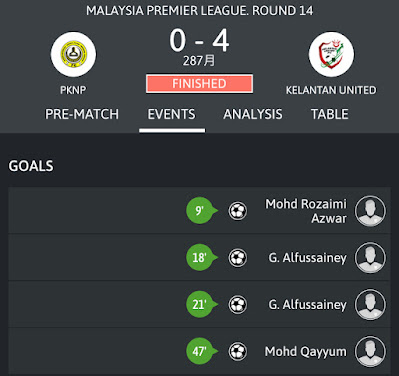Select the soccer ball icon for 21' goal
The image size is (399, 376).
click(x=238, y=305)
